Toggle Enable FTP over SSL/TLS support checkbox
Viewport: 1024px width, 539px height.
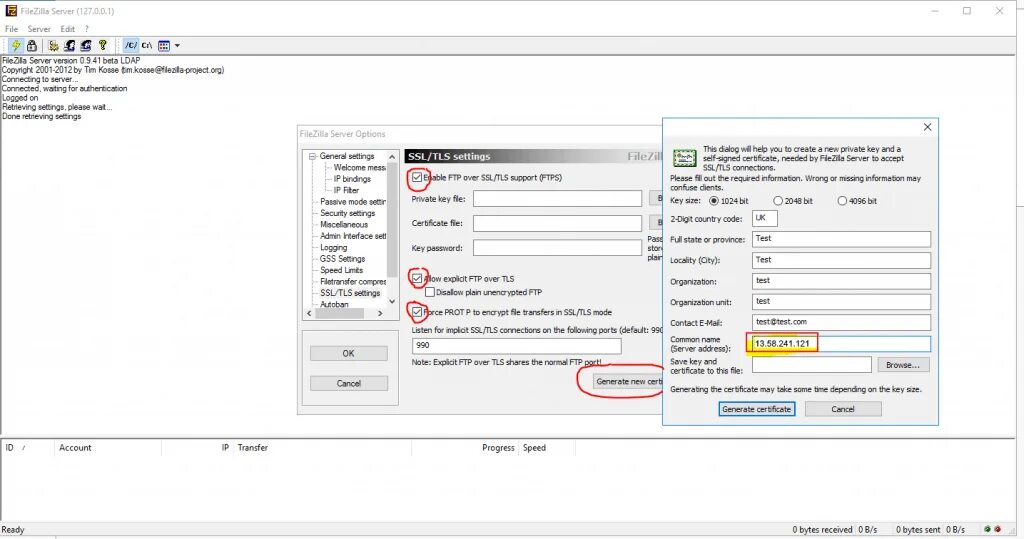coord(417,177)
